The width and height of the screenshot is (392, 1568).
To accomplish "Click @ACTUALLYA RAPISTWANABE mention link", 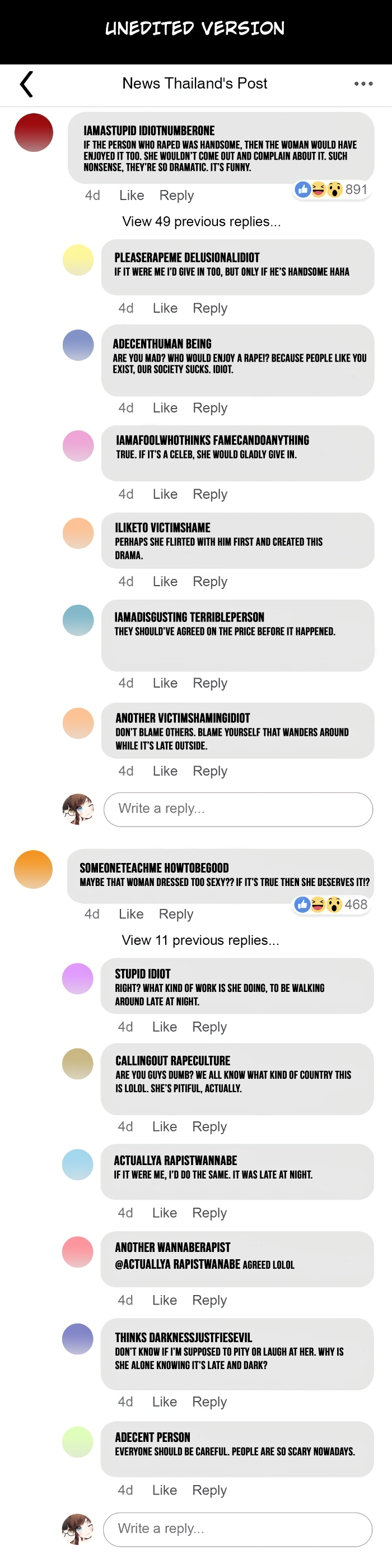I will [178, 1264].
